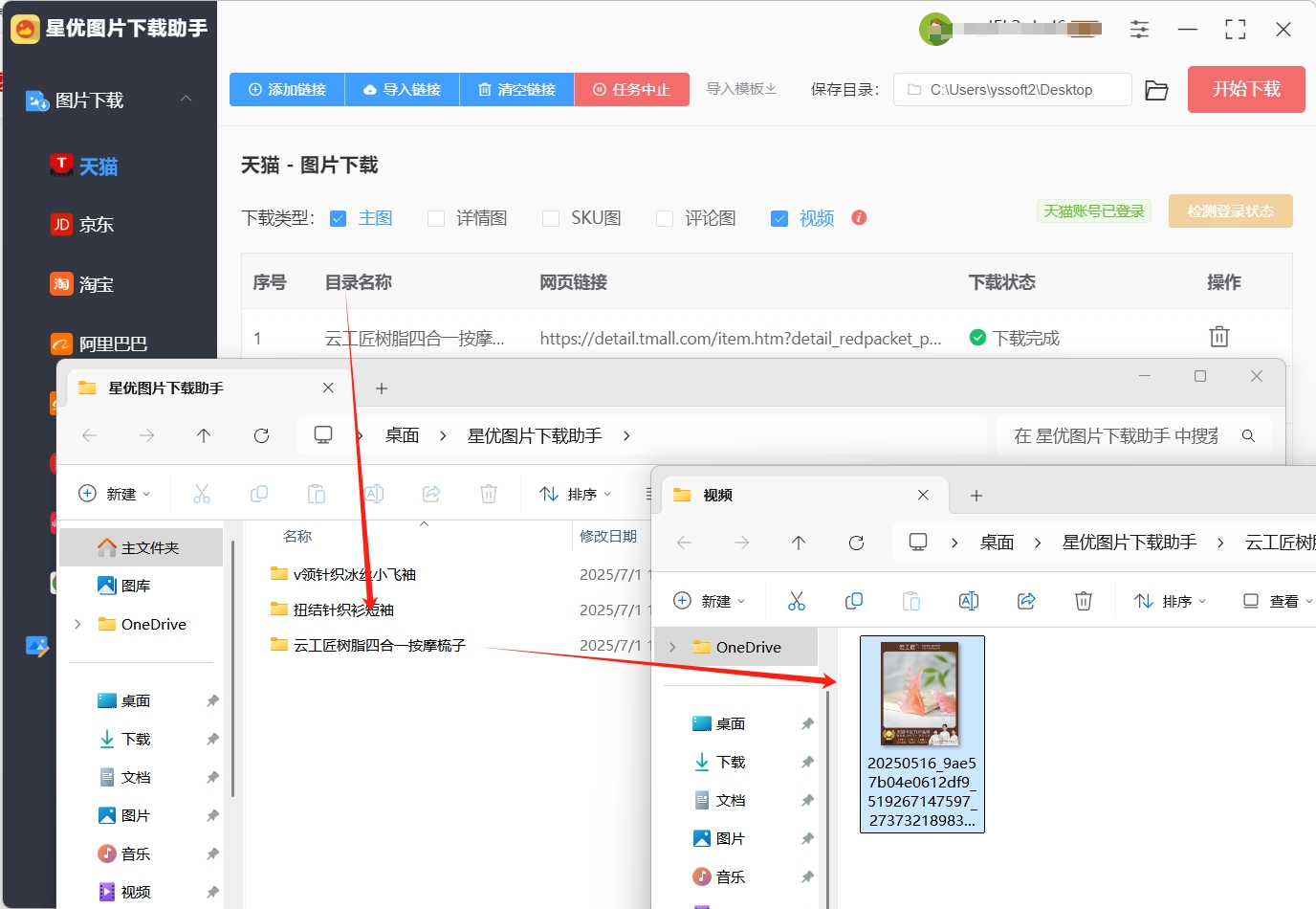The height and width of the screenshot is (909, 1316).
Task: Delete row 1 with the trash icon
Action: tap(1218, 337)
